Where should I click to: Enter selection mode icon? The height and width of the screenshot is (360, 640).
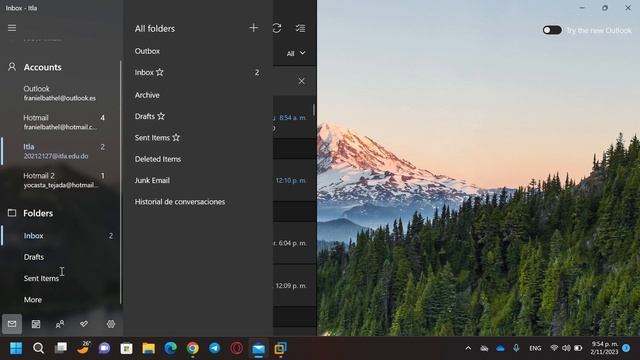tap(300, 28)
